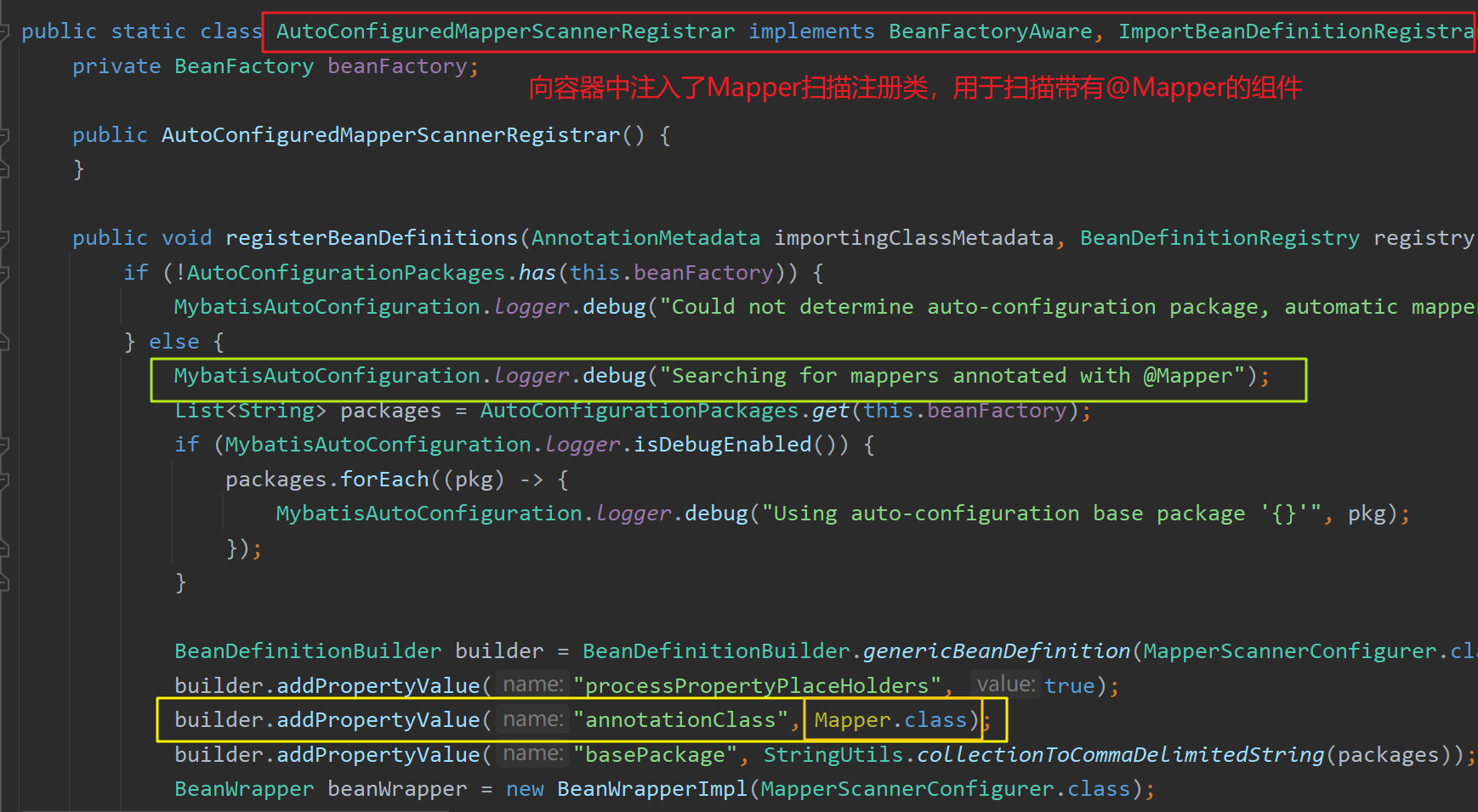Click the "annotationClass" string literal
The width and height of the screenshot is (1478, 812).
pos(681,720)
